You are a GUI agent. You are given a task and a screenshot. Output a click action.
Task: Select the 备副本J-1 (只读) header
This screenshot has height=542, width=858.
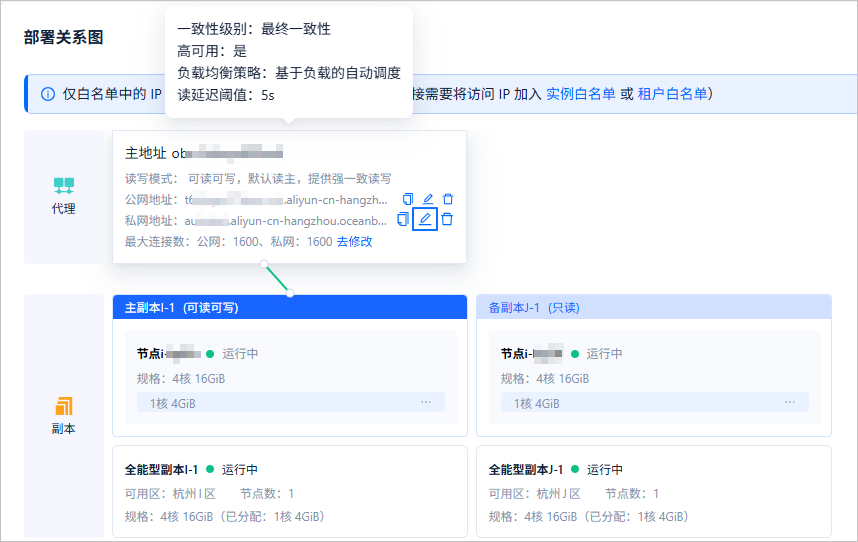point(654,307)
